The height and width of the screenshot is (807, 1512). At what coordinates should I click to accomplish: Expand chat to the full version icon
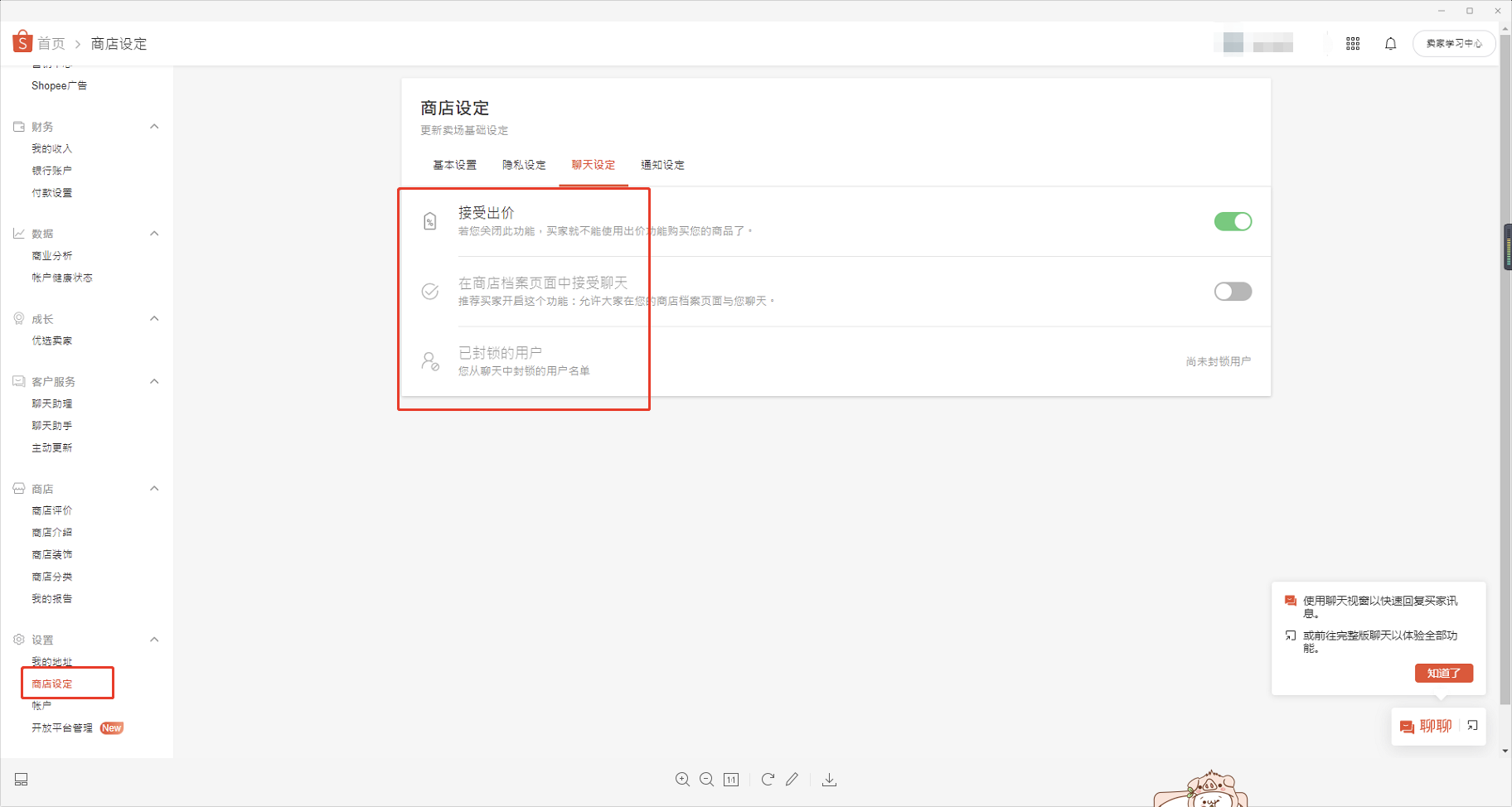(x=1473, y=726)
